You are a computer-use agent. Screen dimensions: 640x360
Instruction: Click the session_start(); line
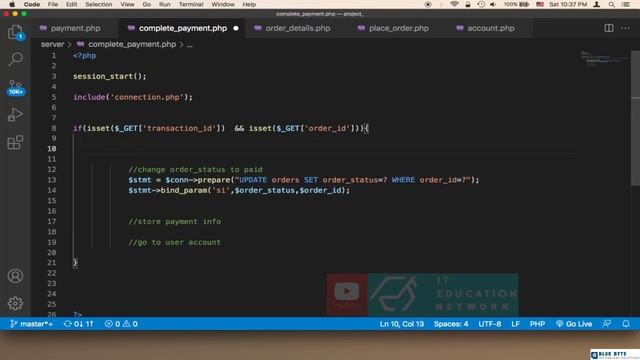click(x=109, y=76)
